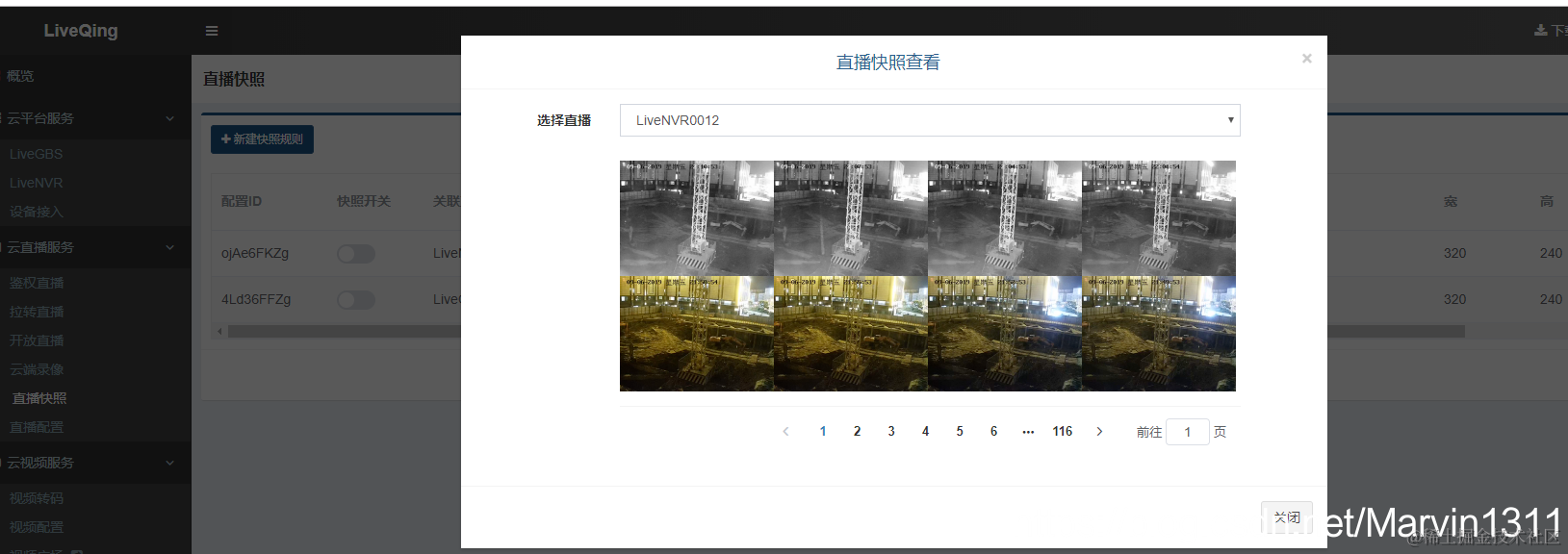
Task: Click the table's horizontal scrollbar
Action: tap(845, 331)
